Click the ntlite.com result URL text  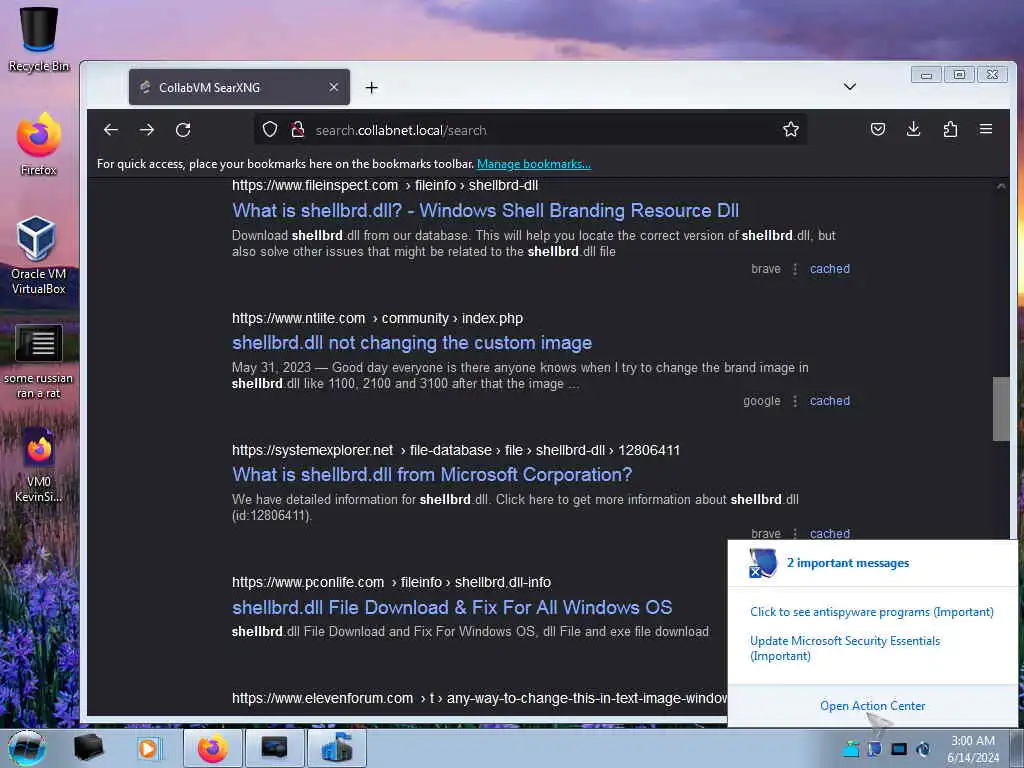point(377,318)
